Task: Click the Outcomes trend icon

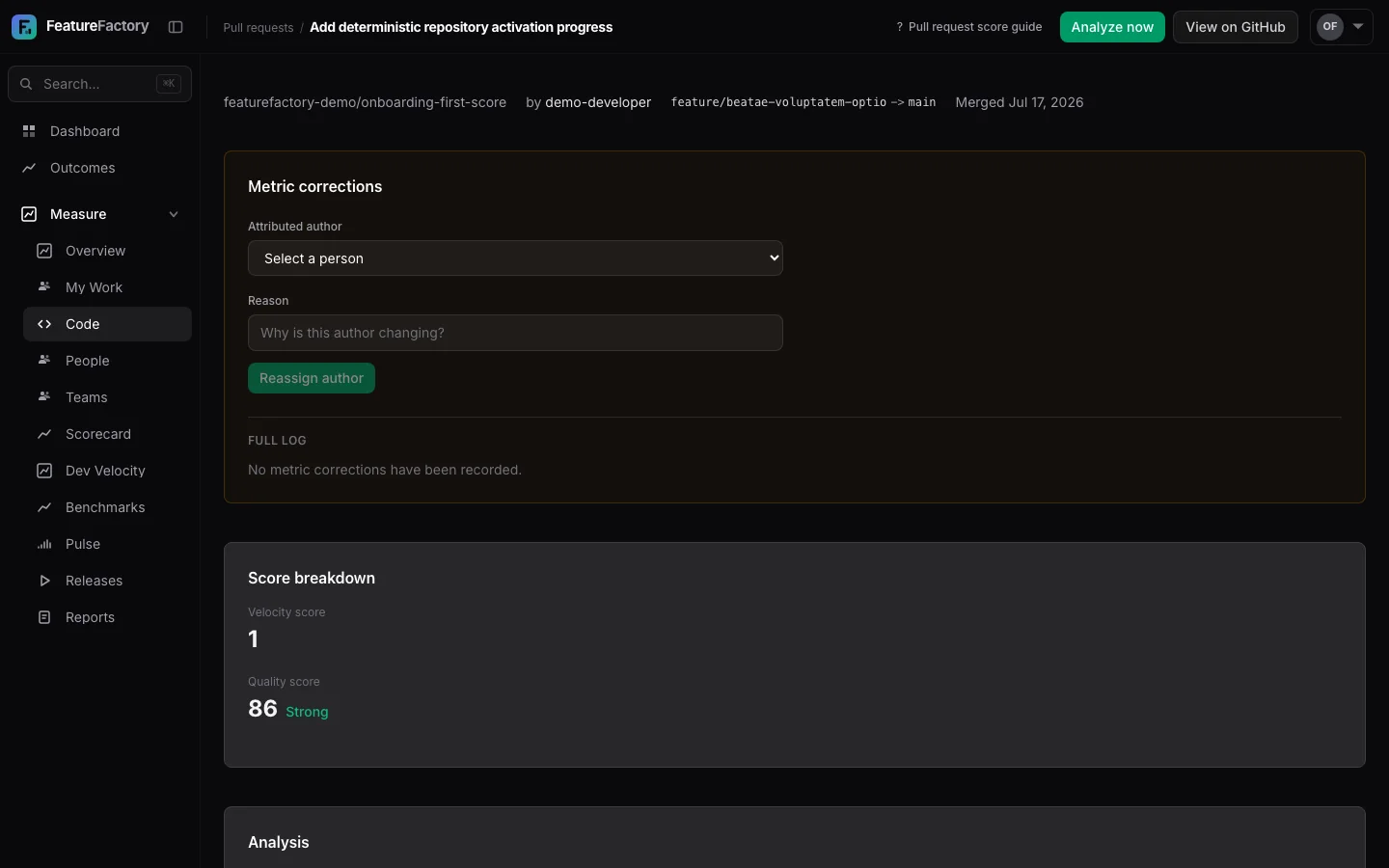Action: point(29,168)
